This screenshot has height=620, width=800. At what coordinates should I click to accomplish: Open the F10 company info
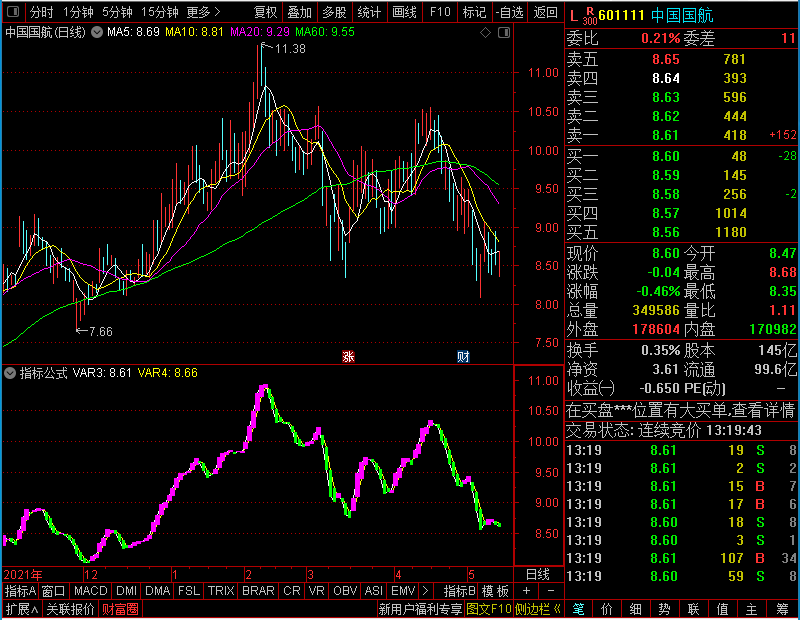coord(440,12)
